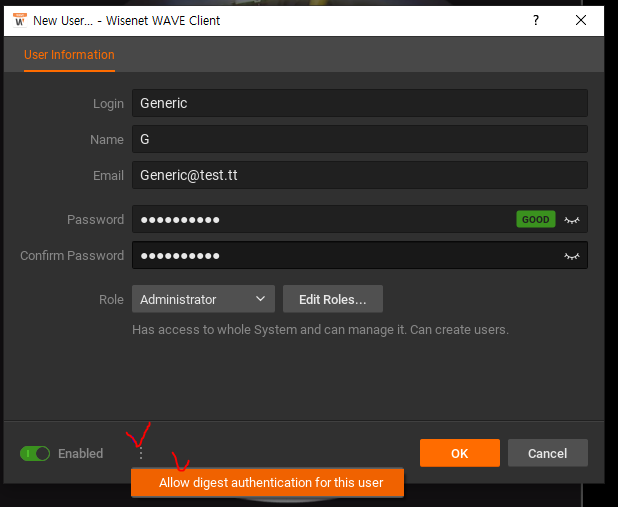Click the Email field with Generic@test.tt
This screenshot has width=618, height=507.
point(358,175)
